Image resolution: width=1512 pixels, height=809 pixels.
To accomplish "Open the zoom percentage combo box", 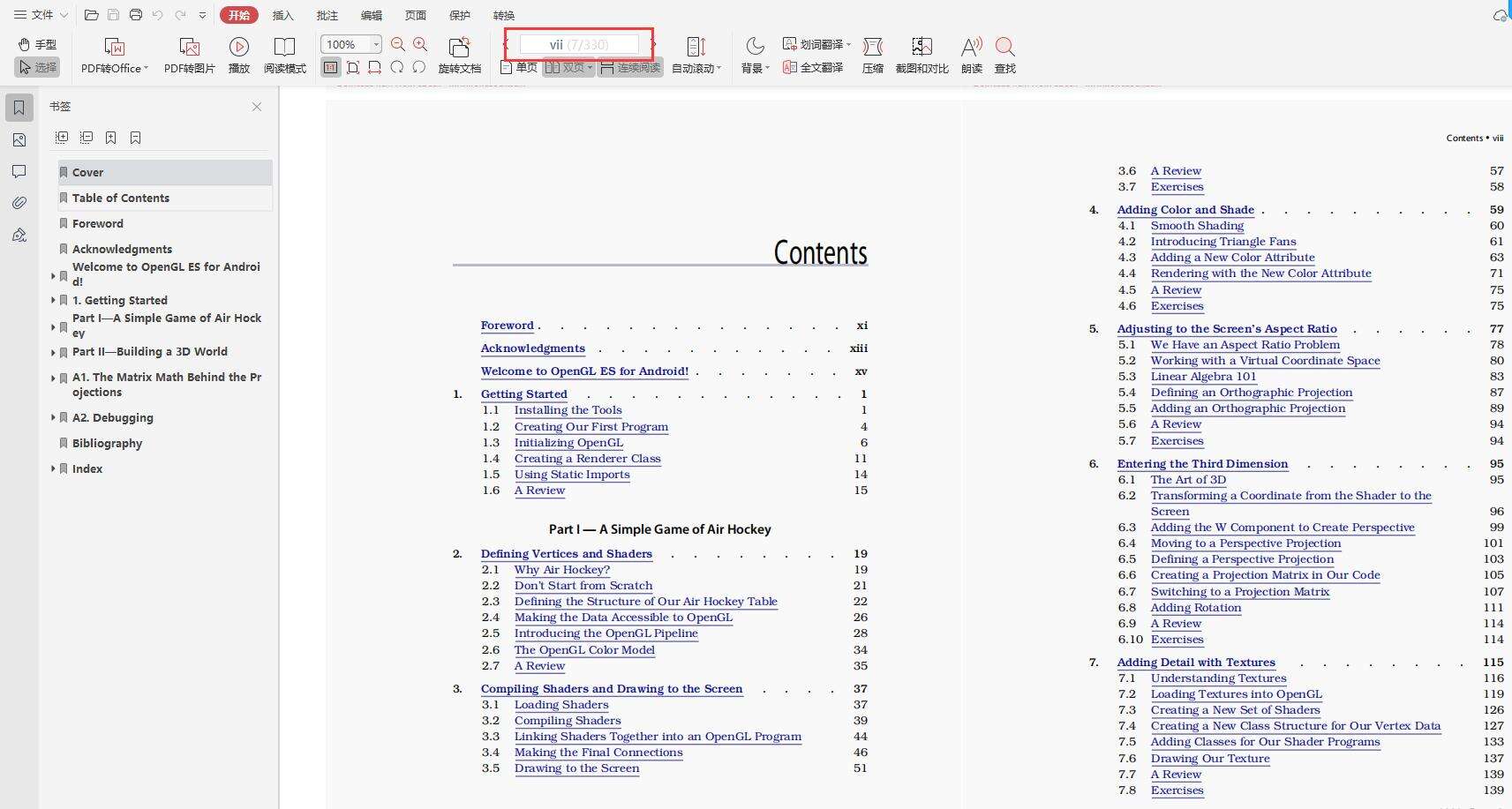I will pos(350,44).
